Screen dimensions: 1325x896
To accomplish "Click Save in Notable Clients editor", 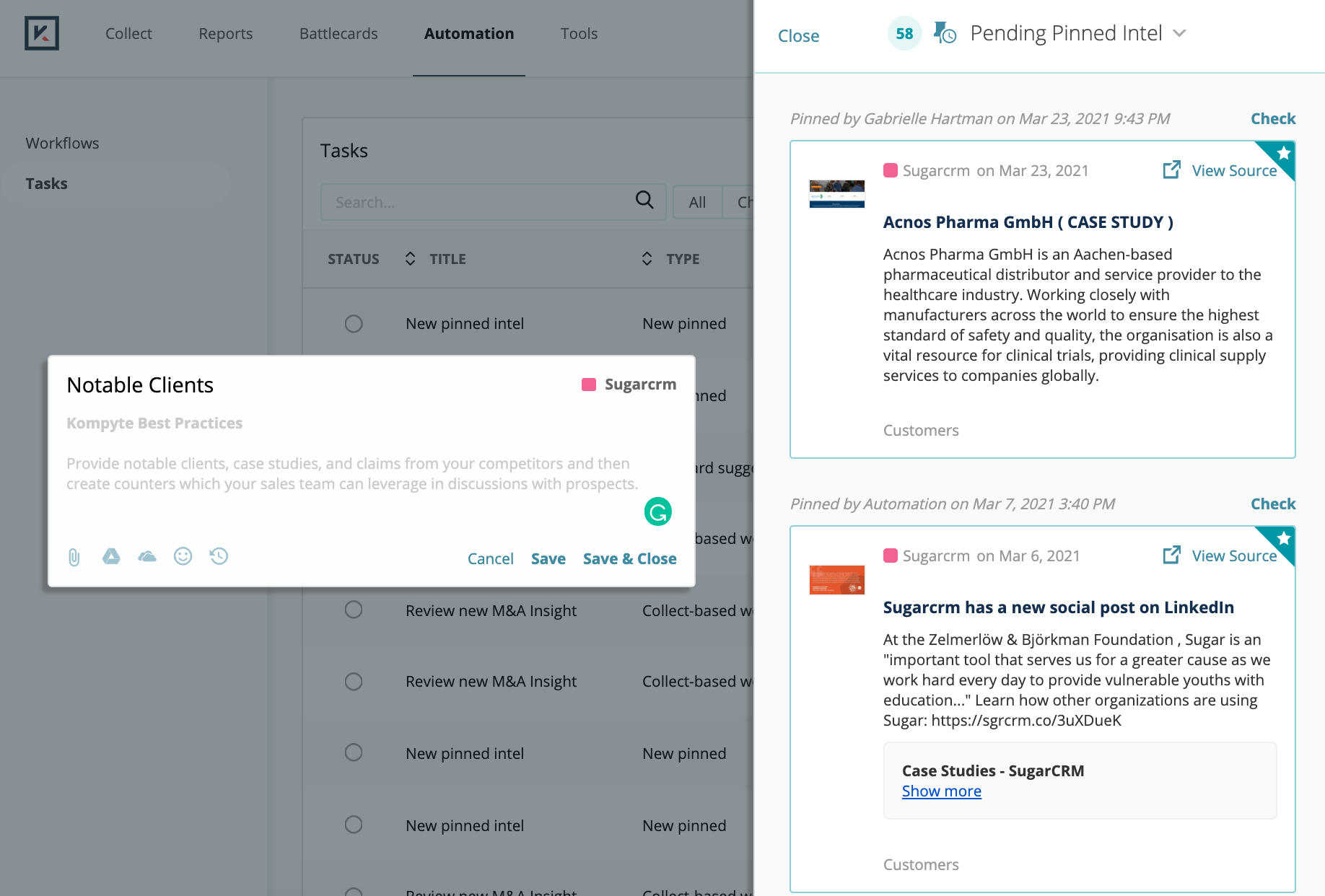I will [x=548, y=558].
